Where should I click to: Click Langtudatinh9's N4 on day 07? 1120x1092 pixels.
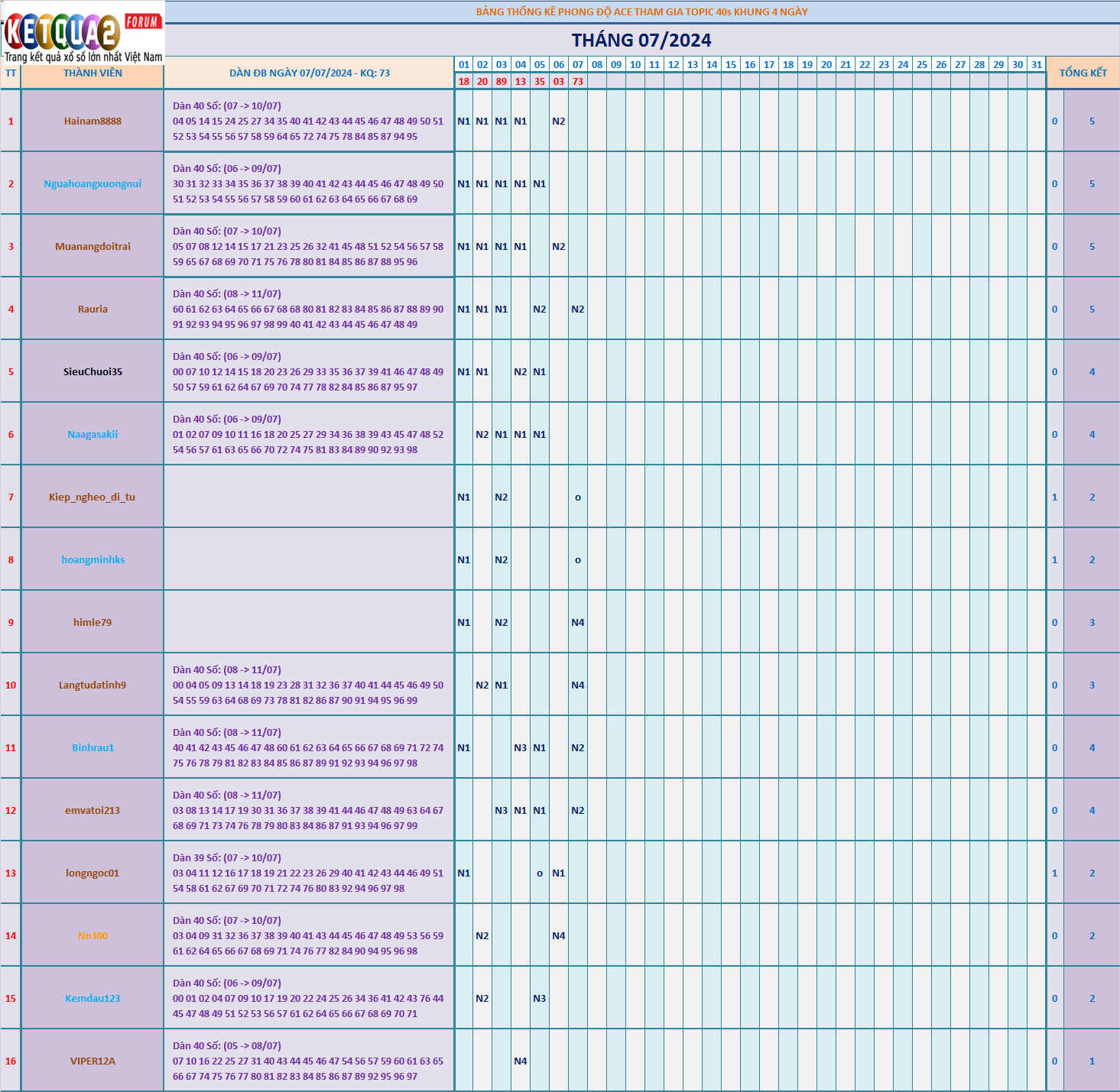578,685
